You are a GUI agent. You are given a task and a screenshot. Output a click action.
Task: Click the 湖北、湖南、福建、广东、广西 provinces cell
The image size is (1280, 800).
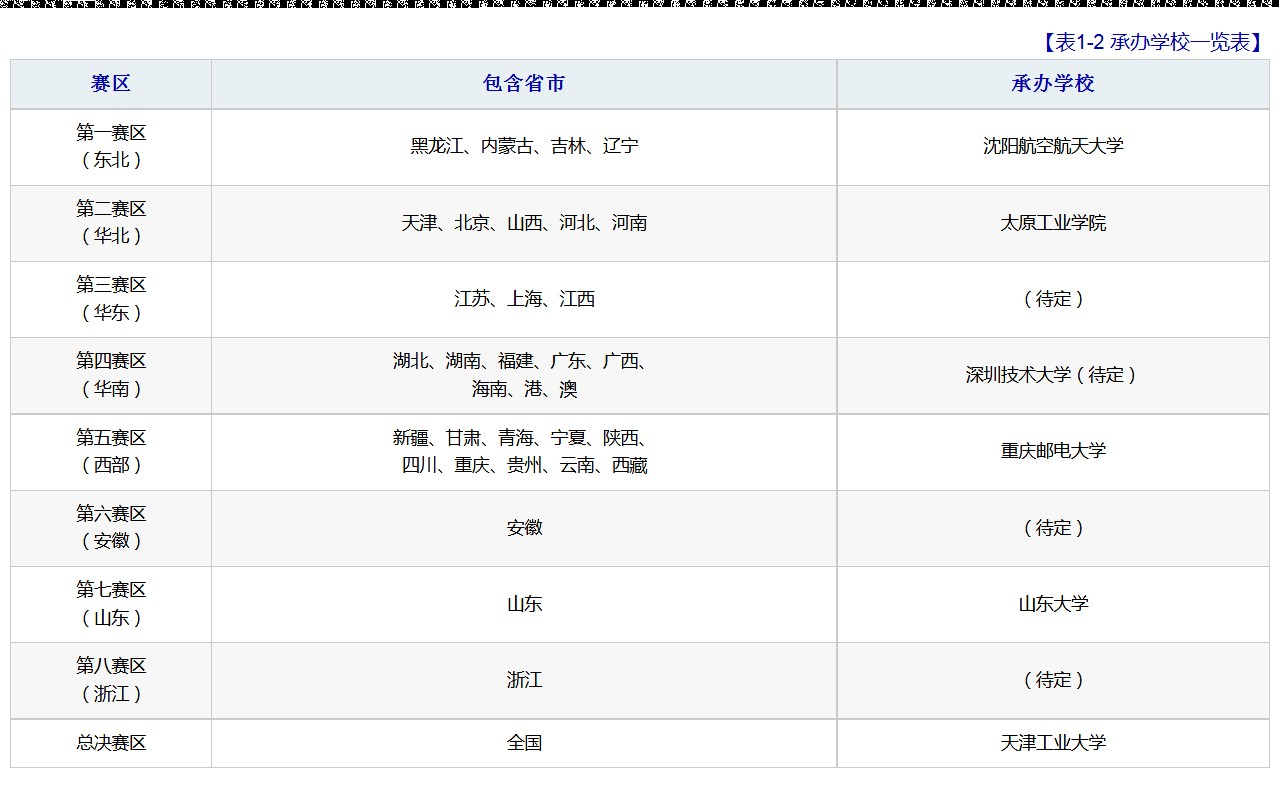[524, 375]
